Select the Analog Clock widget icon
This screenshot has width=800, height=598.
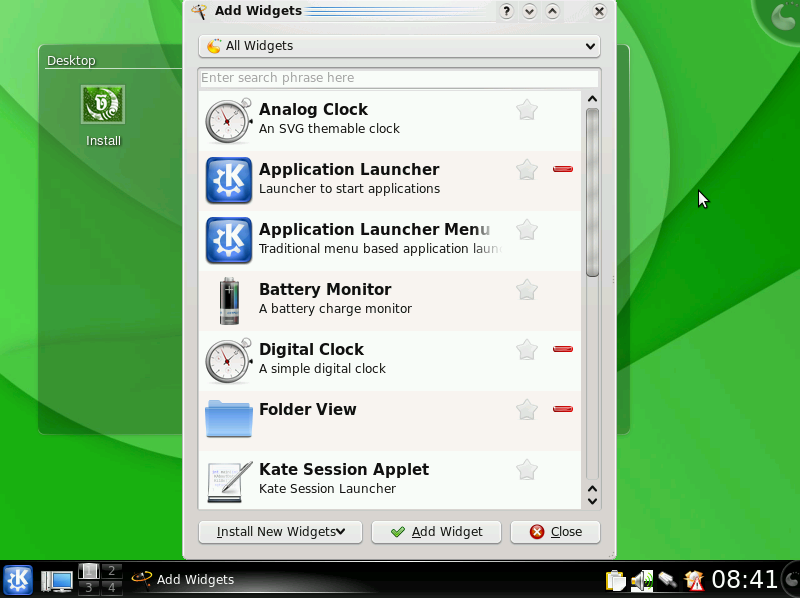229,120
